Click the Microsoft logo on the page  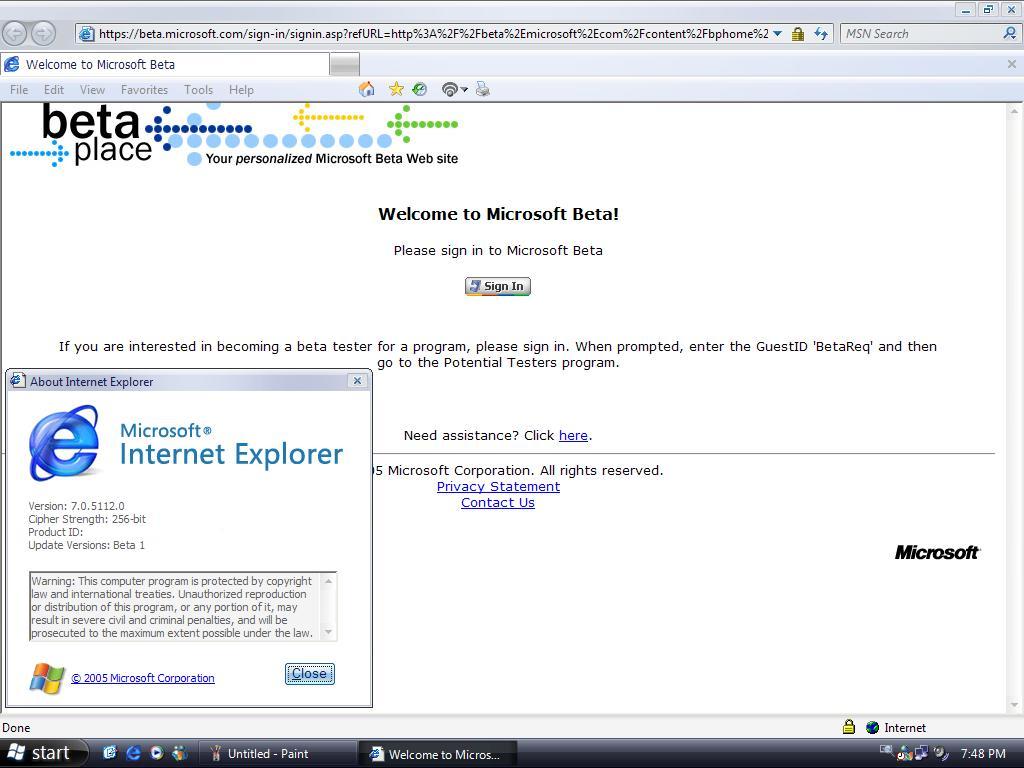click(x=937, y=552)
